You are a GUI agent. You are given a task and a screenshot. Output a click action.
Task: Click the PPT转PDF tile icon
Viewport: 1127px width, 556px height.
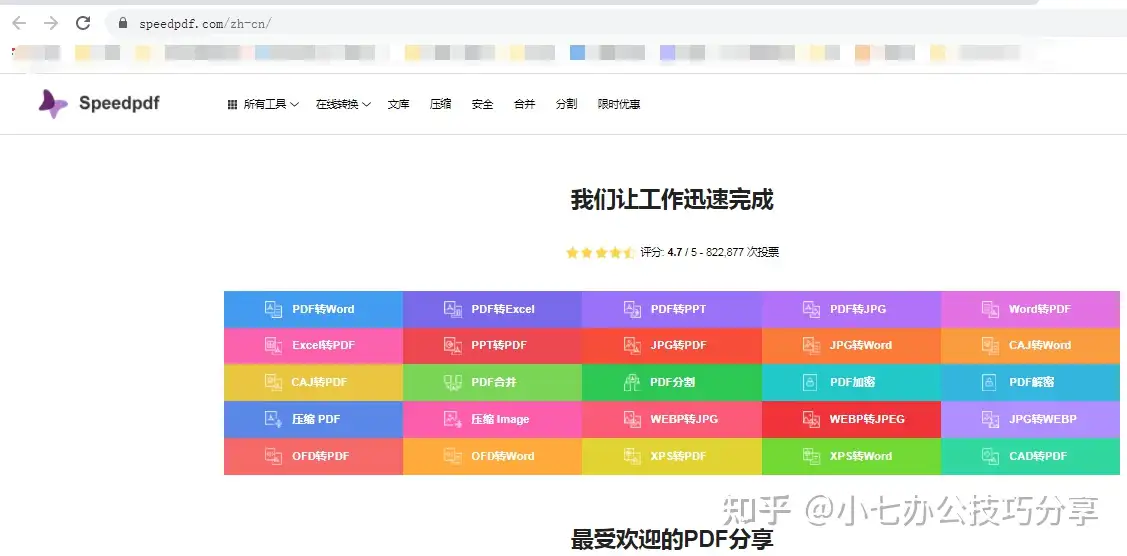click(453, 346)
